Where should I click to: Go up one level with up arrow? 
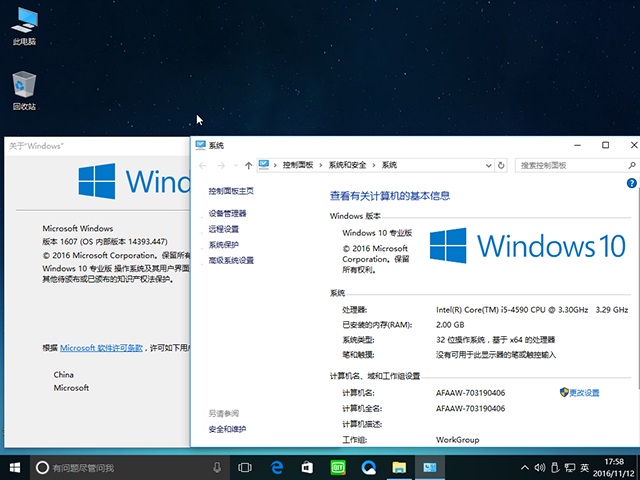click(248, 165)
